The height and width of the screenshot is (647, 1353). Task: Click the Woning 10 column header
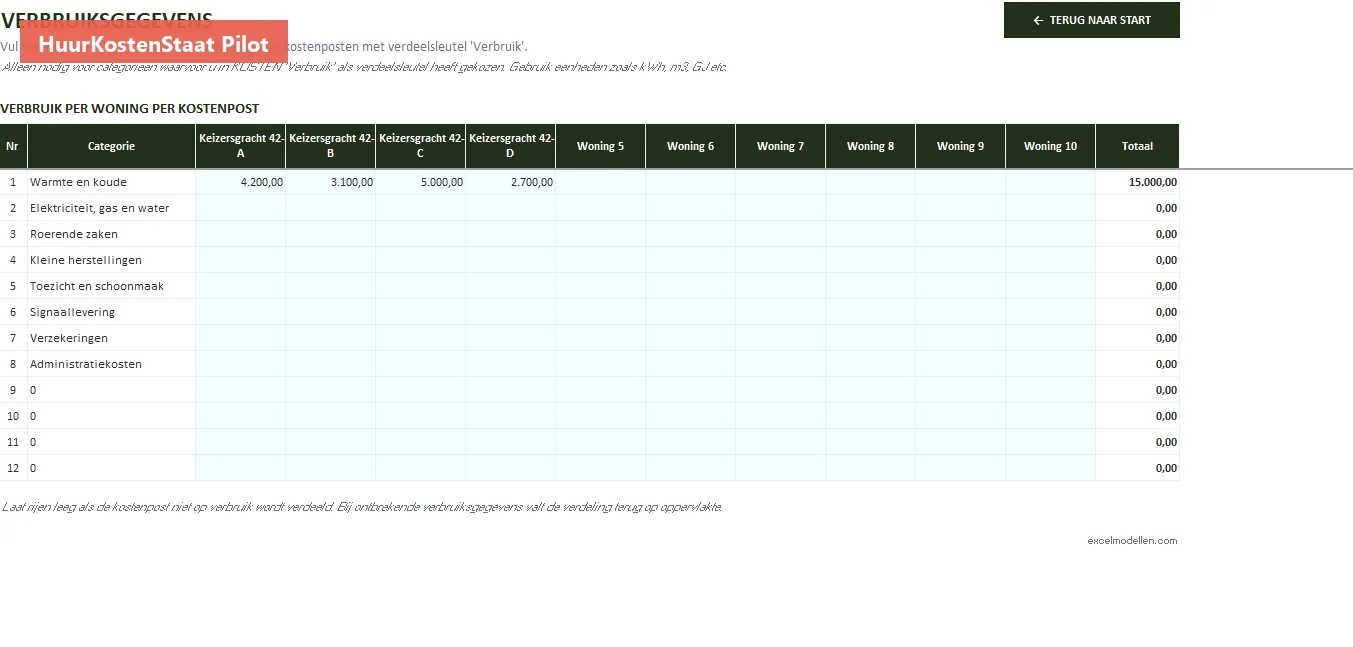pyautogui.click(x=1051, y=146)
